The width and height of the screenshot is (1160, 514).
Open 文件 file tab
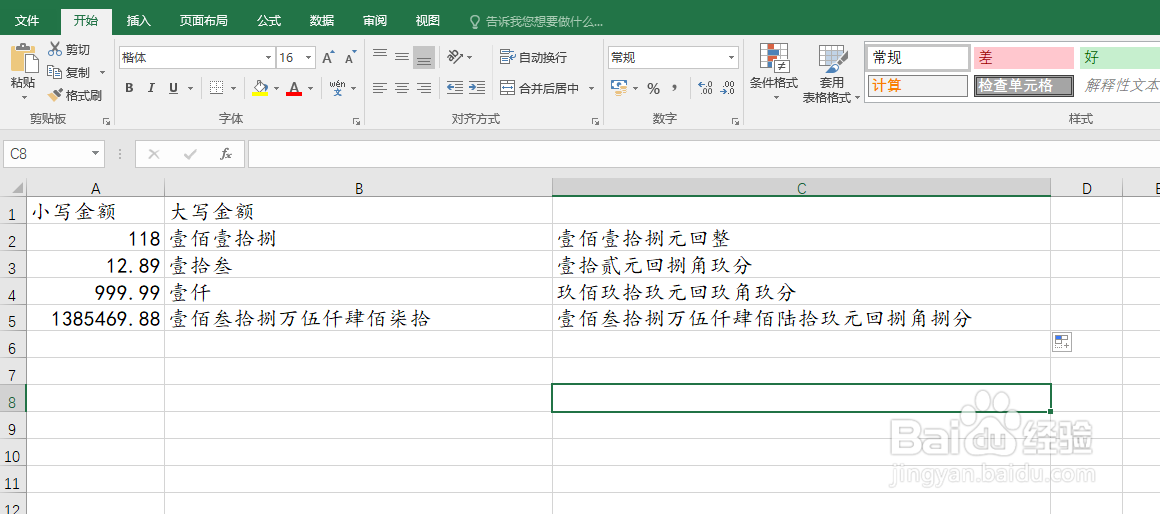click(27, 21)
